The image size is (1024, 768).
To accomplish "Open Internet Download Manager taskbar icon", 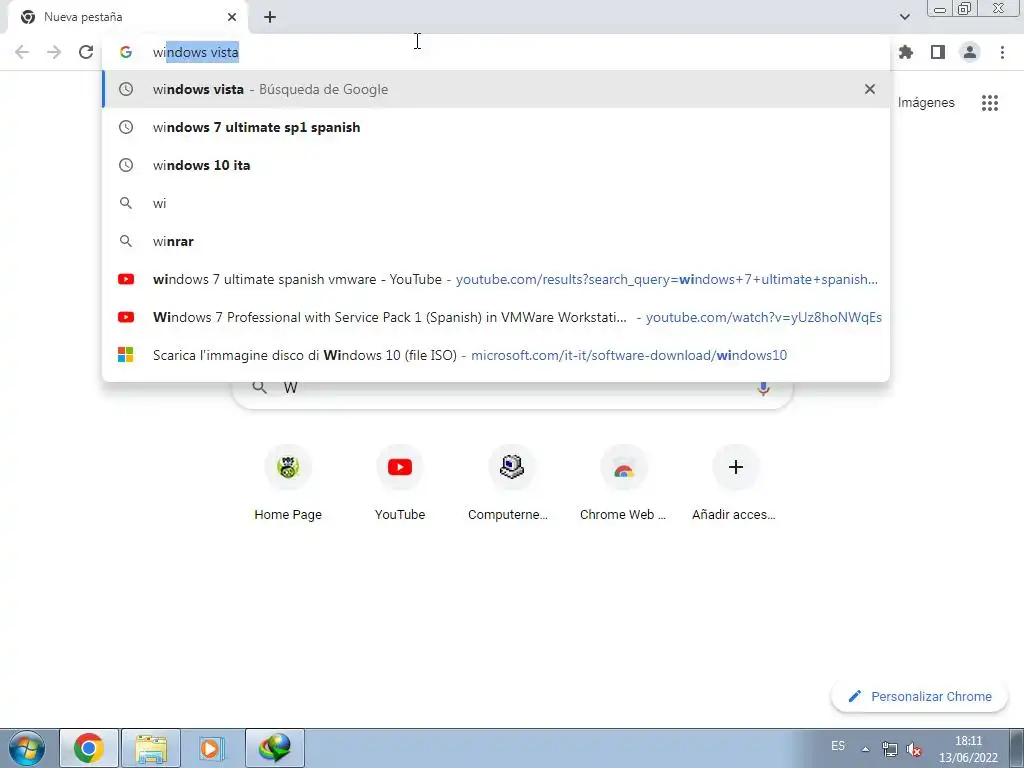I will pos(274,748).
